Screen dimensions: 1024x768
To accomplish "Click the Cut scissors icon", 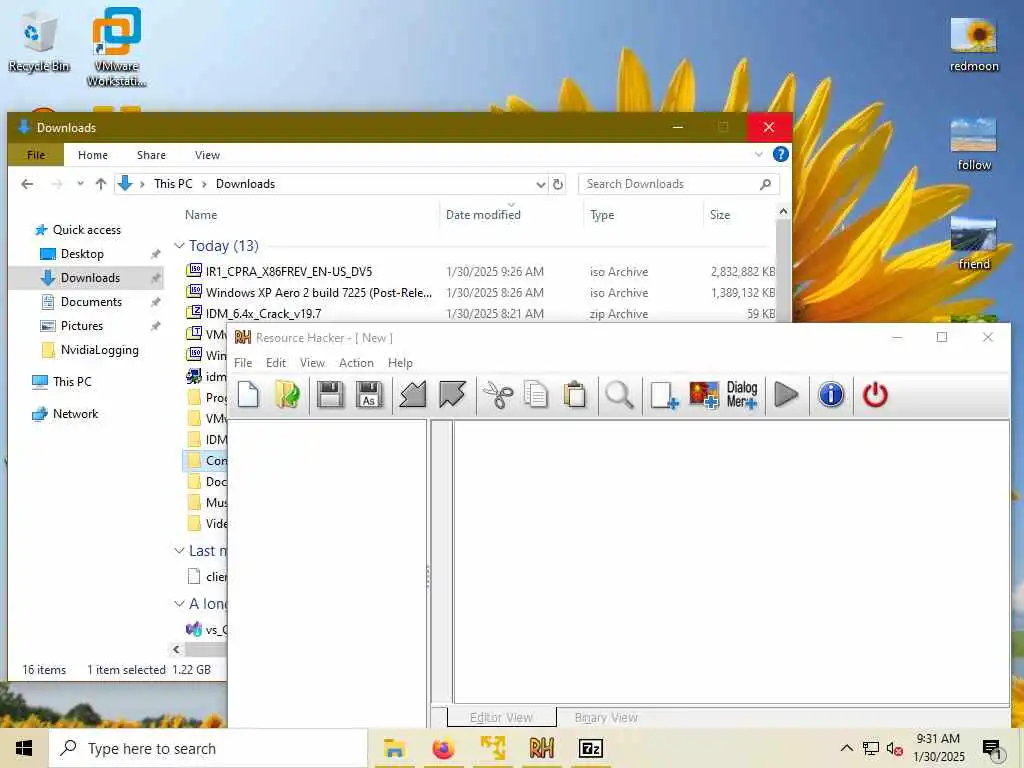I will click(498, 395).
